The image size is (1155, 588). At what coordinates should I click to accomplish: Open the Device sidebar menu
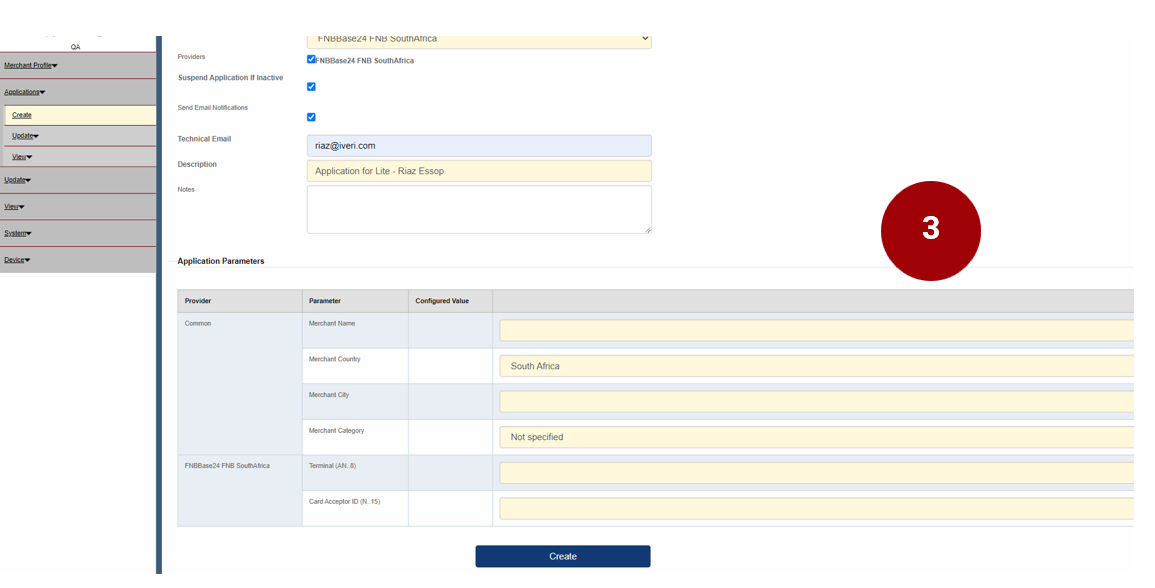coord(17,260)
